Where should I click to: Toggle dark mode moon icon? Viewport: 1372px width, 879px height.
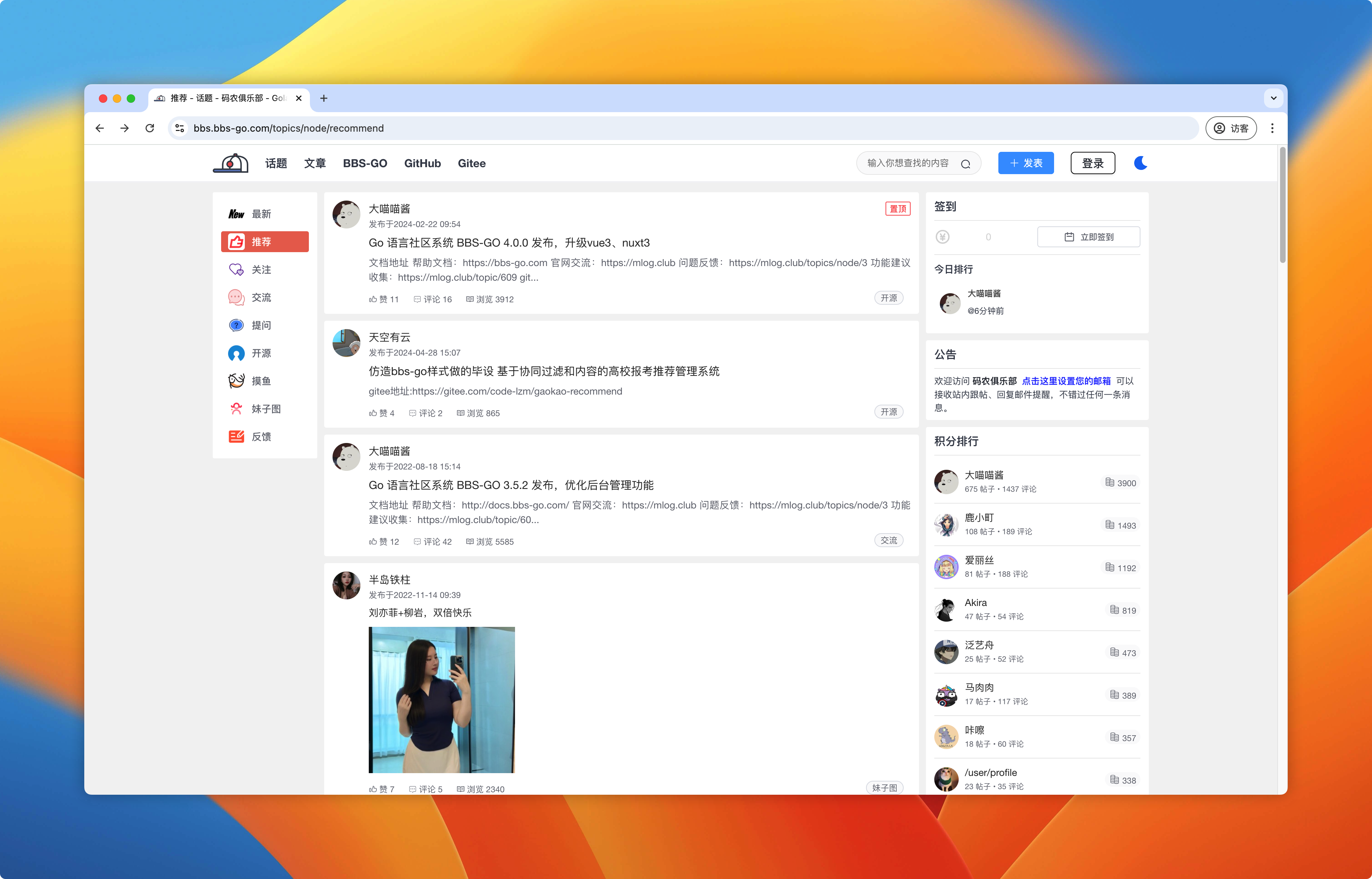click(x=1140, y=163)
